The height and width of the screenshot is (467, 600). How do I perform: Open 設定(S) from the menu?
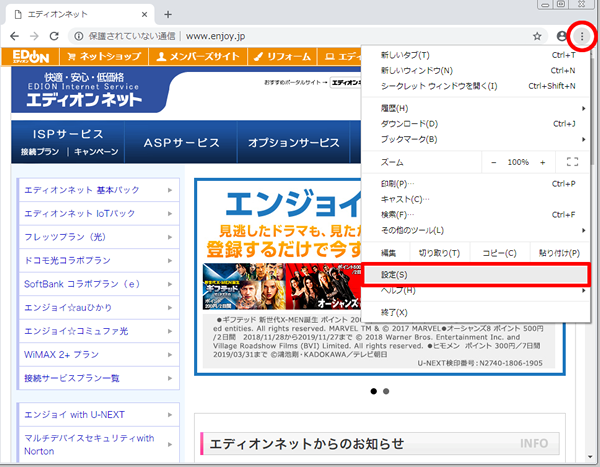[476, 274]
